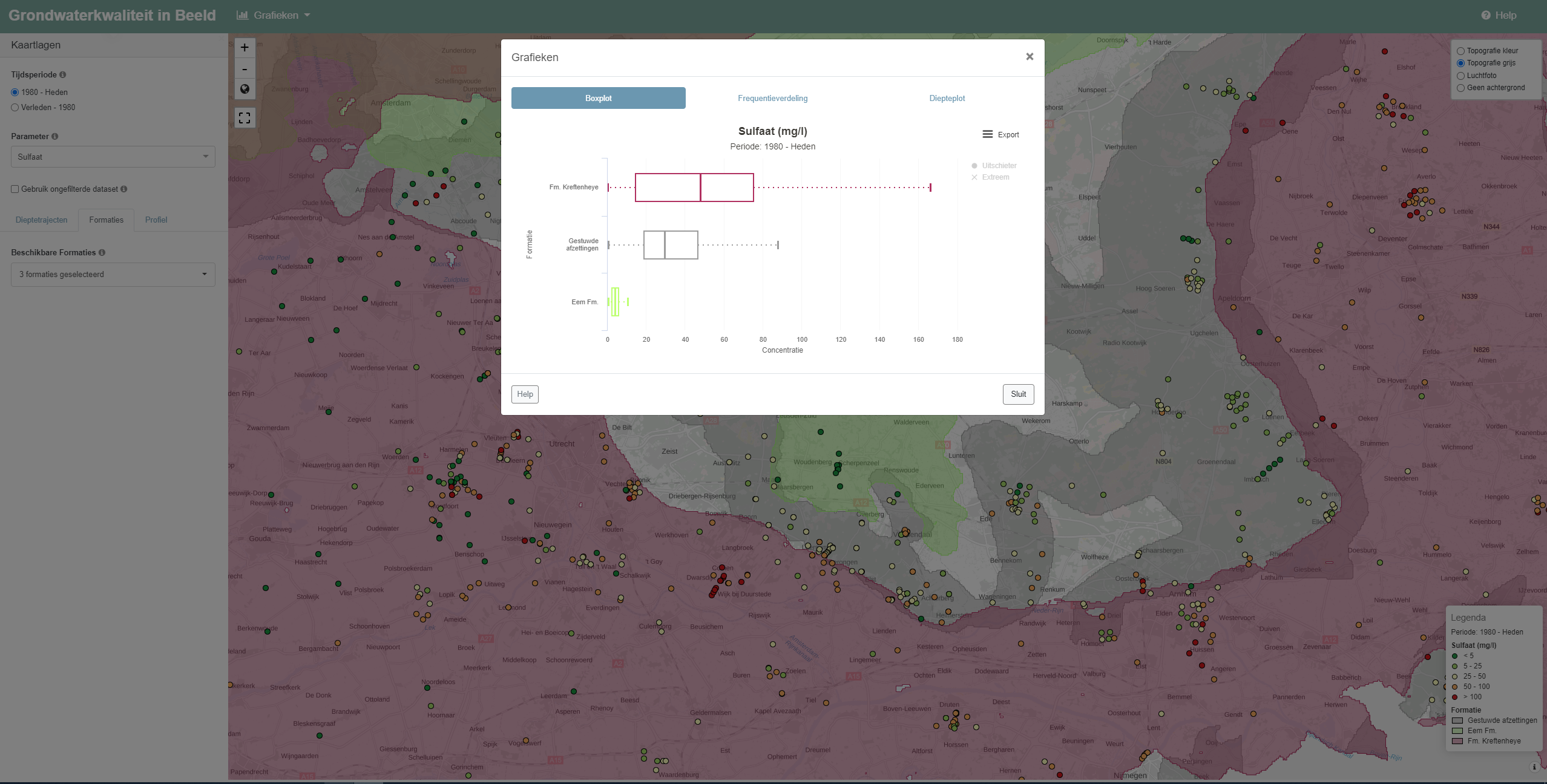This screenshot has width=1547, height=784.
Task: Click the Help question mark icon in header
Action: 1486,16
